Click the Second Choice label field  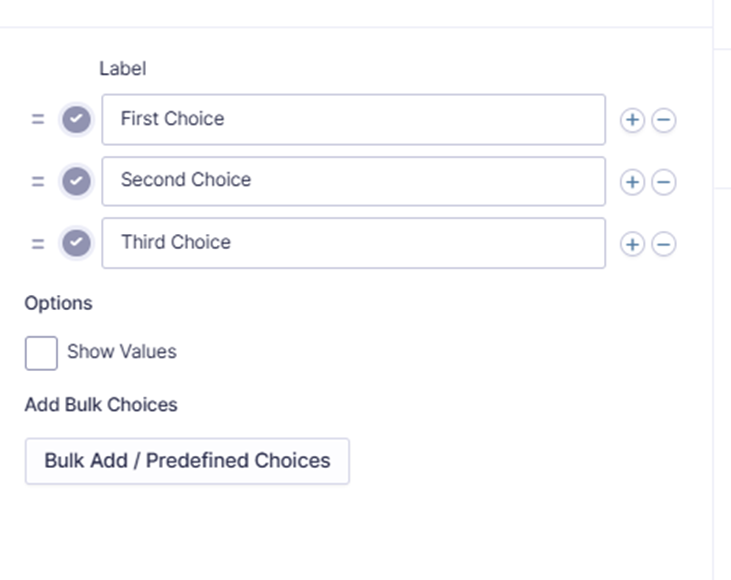coord(353,181)
